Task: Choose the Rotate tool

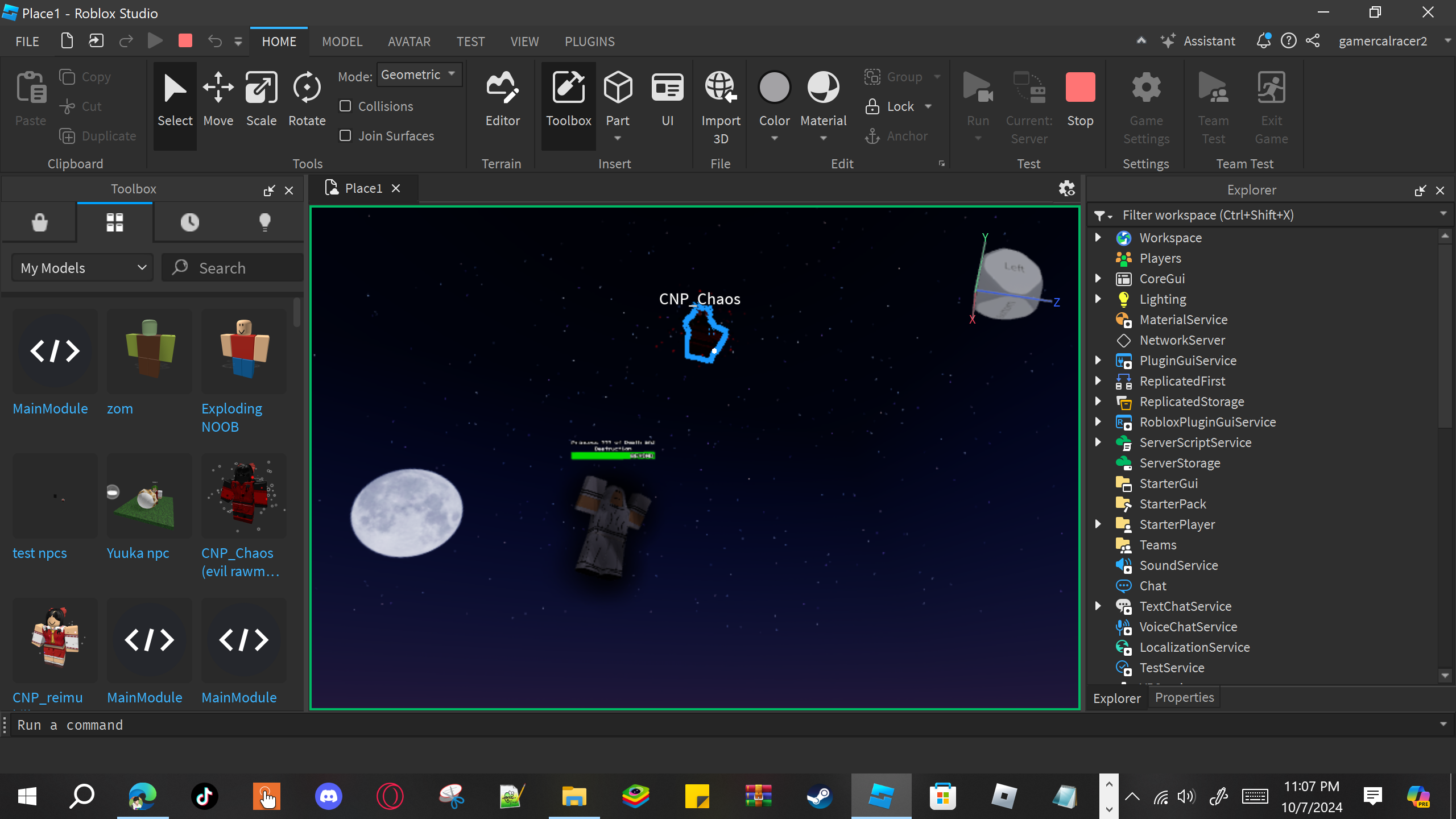Action: coord(307,98)
